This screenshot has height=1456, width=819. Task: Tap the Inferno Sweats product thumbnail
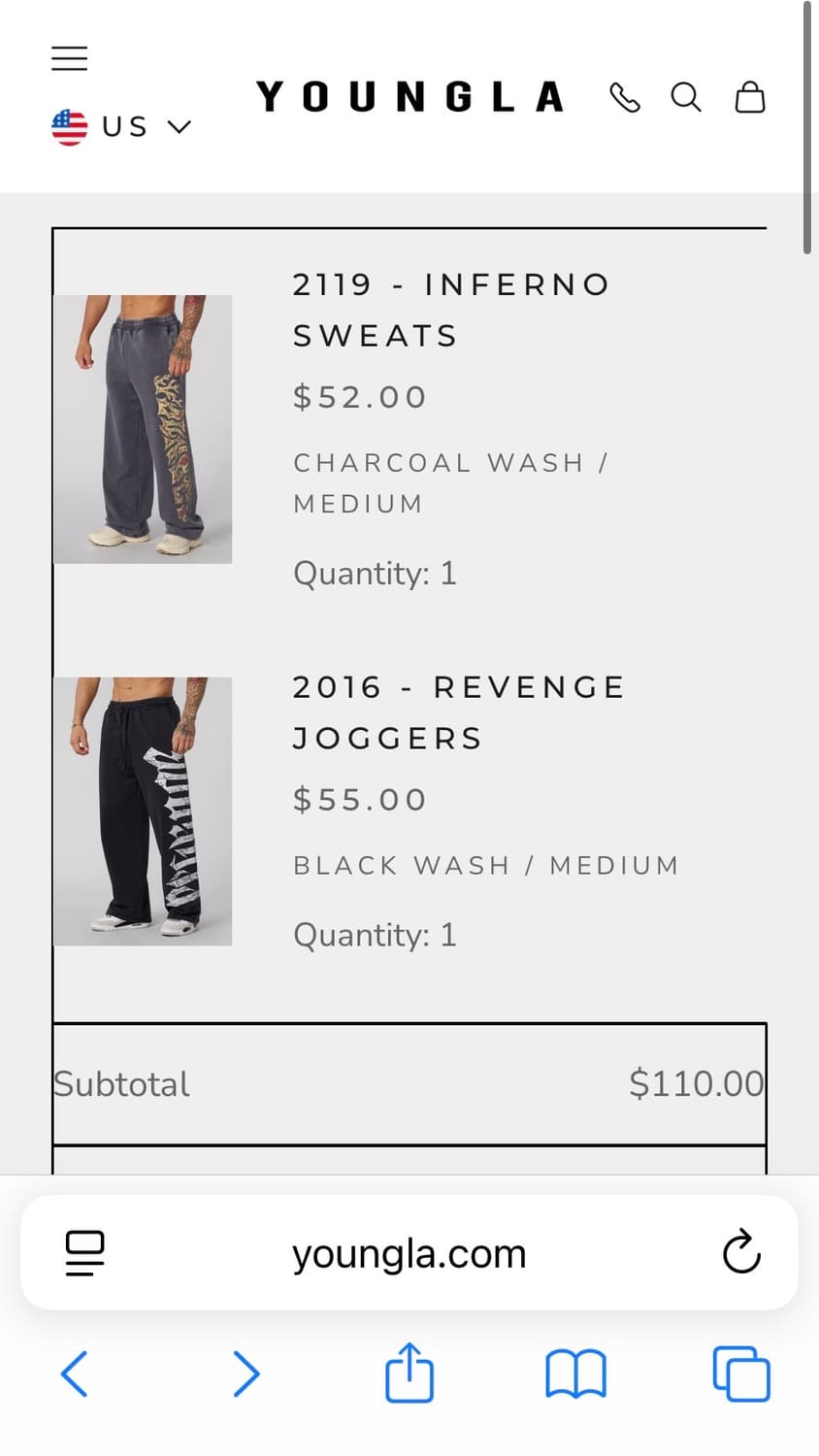(143, 429)
